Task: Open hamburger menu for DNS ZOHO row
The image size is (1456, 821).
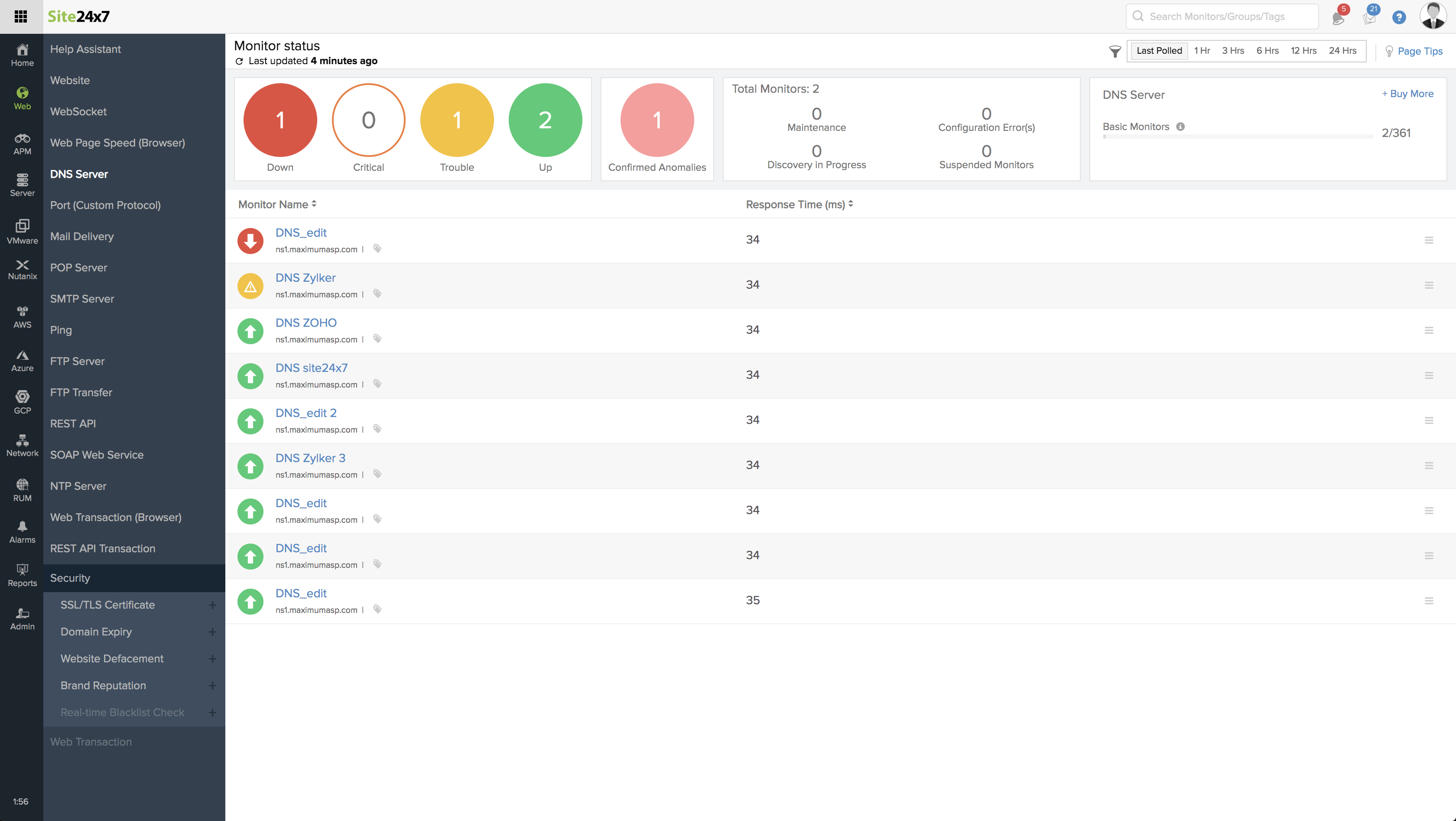Action: [x=1429, y=330]
